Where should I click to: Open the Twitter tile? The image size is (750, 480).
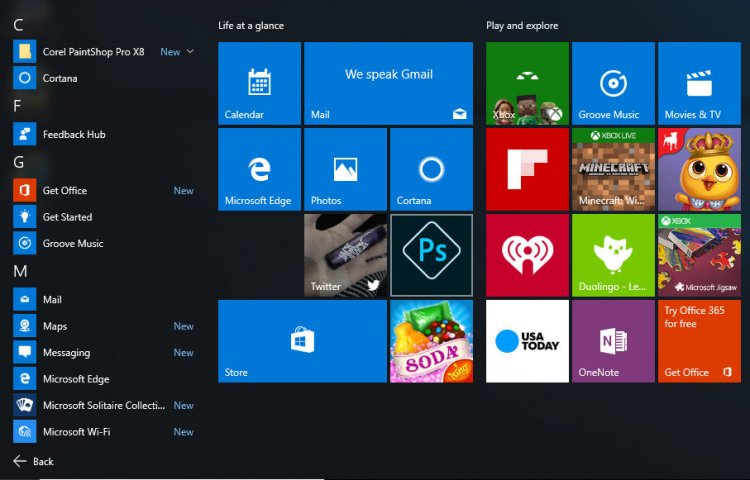coord(345,255)
